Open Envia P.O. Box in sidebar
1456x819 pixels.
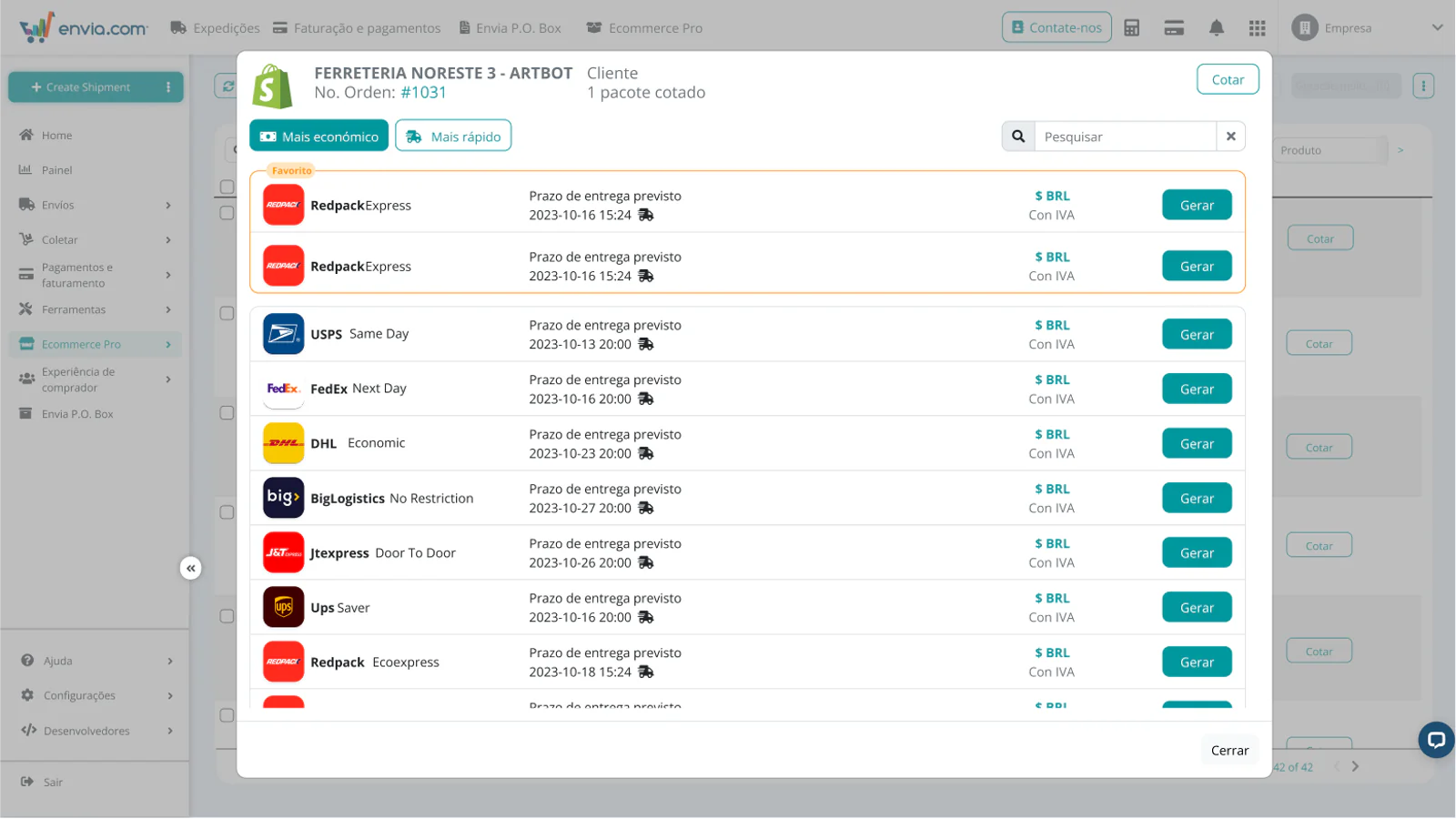77,414
